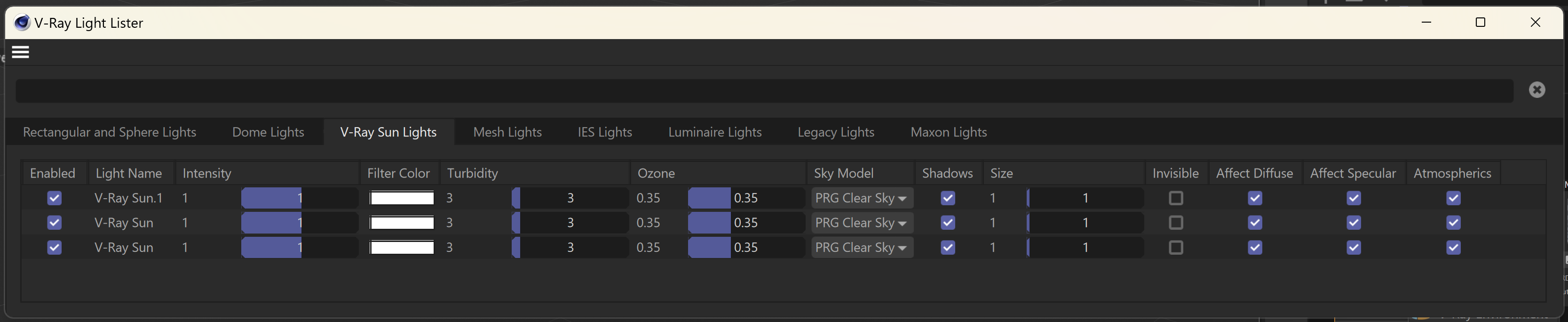The width and height of the screenshot is (1568, 322).
Task: Click the V-Ray Light Lister title bar app icon
Action: (22, 23)
